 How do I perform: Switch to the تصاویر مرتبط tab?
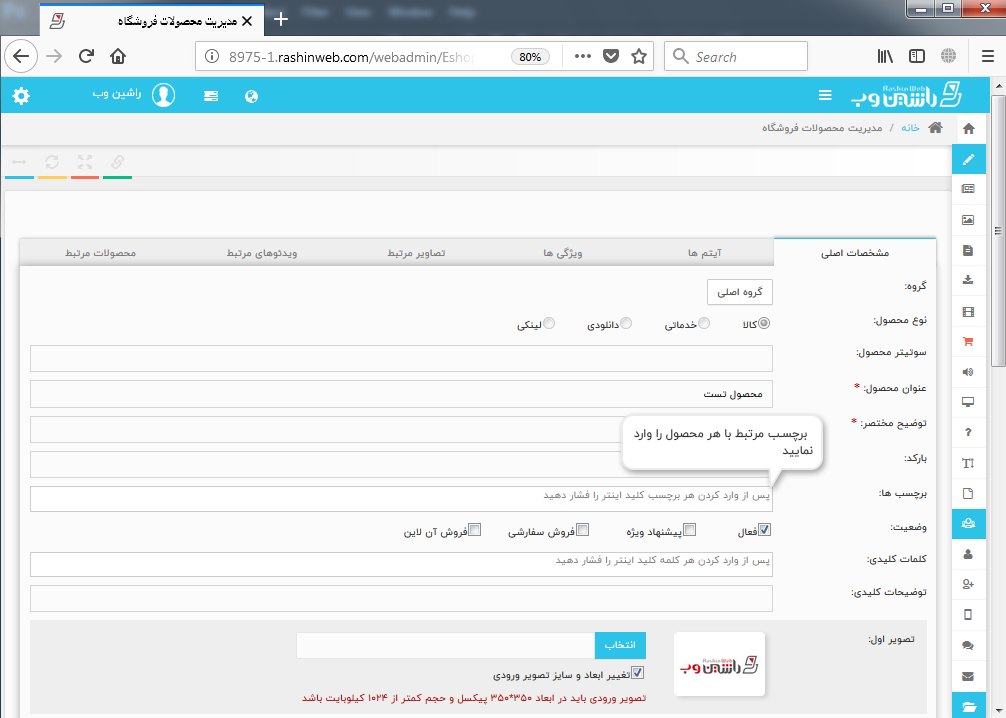(x=416, y=253)
